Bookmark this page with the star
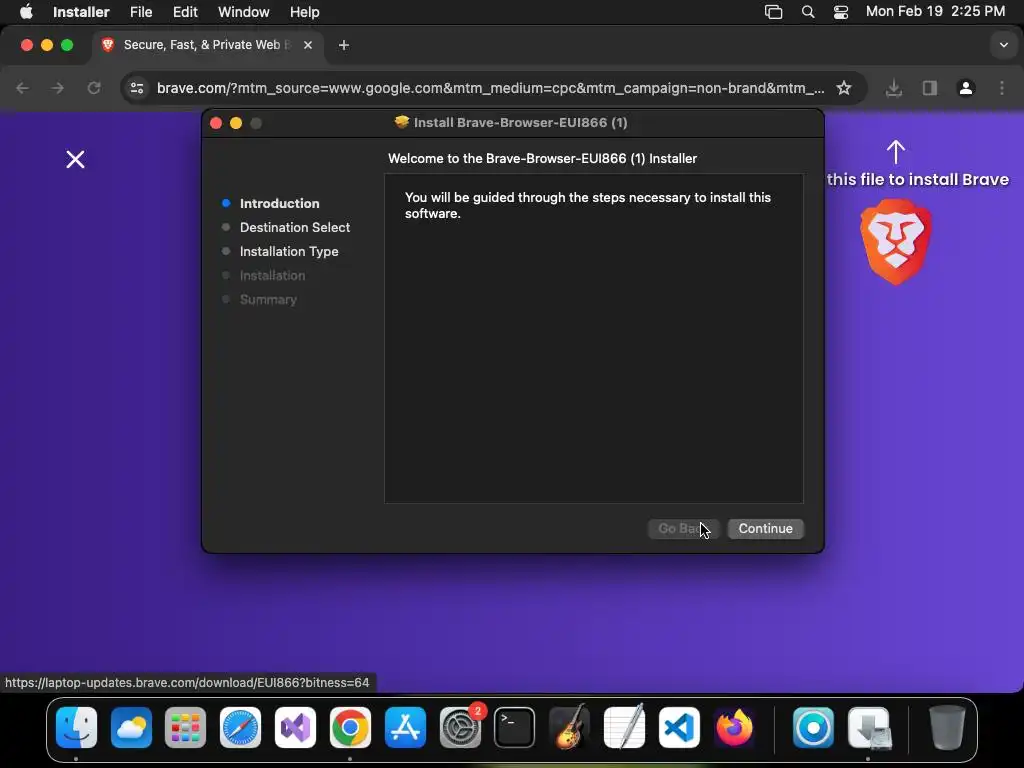Viewport: 1024px width, 768px height. 844,88
